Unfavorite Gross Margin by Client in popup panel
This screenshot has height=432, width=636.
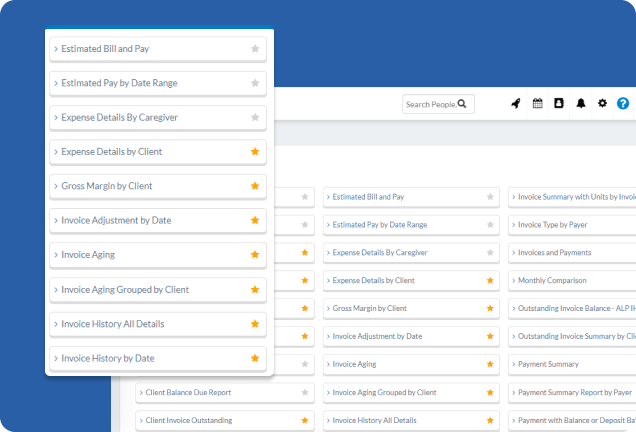click(255, 186)
